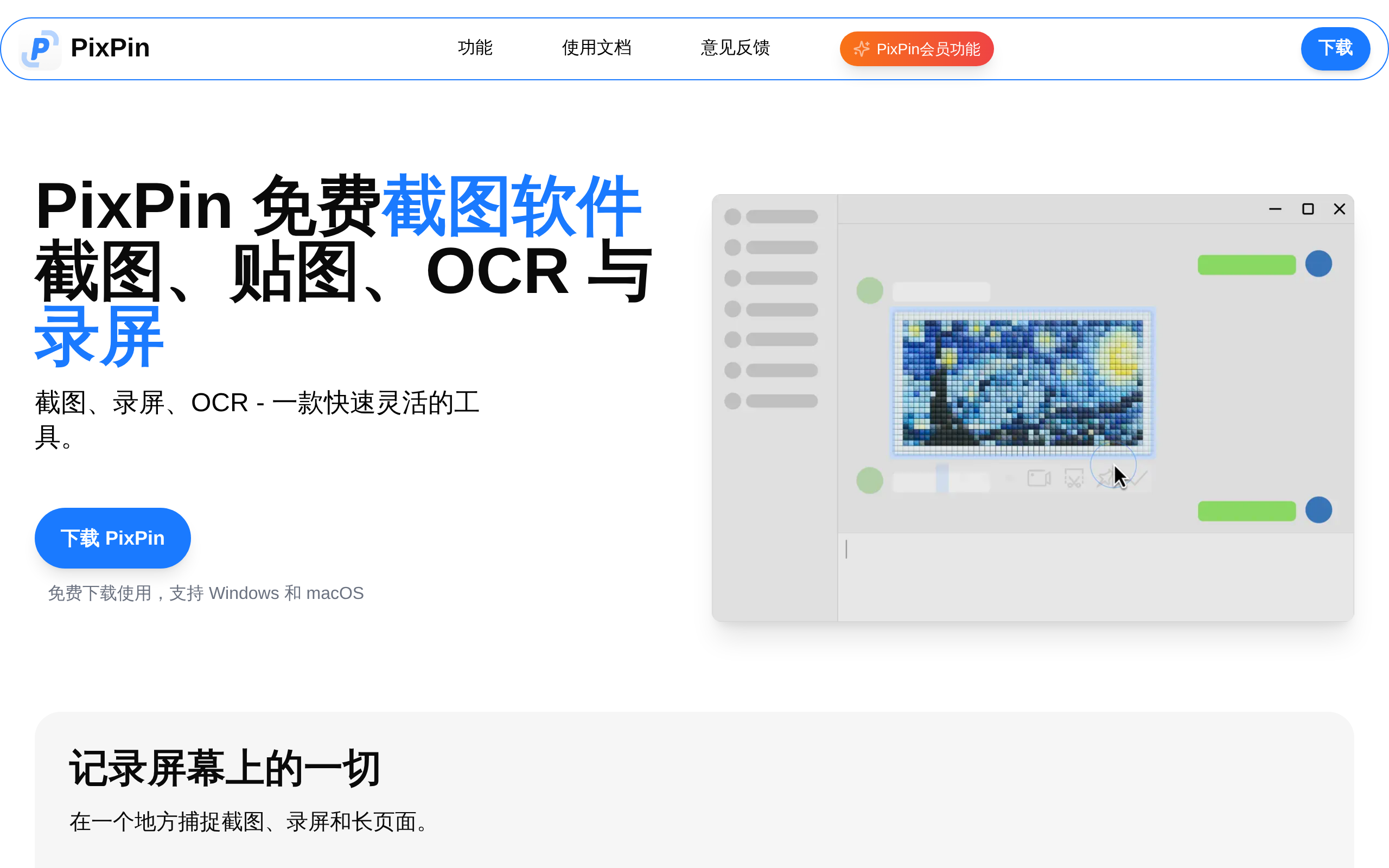Click the blue 下载 PixPin button
Image resolution: width=1389 pixels, height=868 pixels.
pyautogui.click(x=112, y=538)
